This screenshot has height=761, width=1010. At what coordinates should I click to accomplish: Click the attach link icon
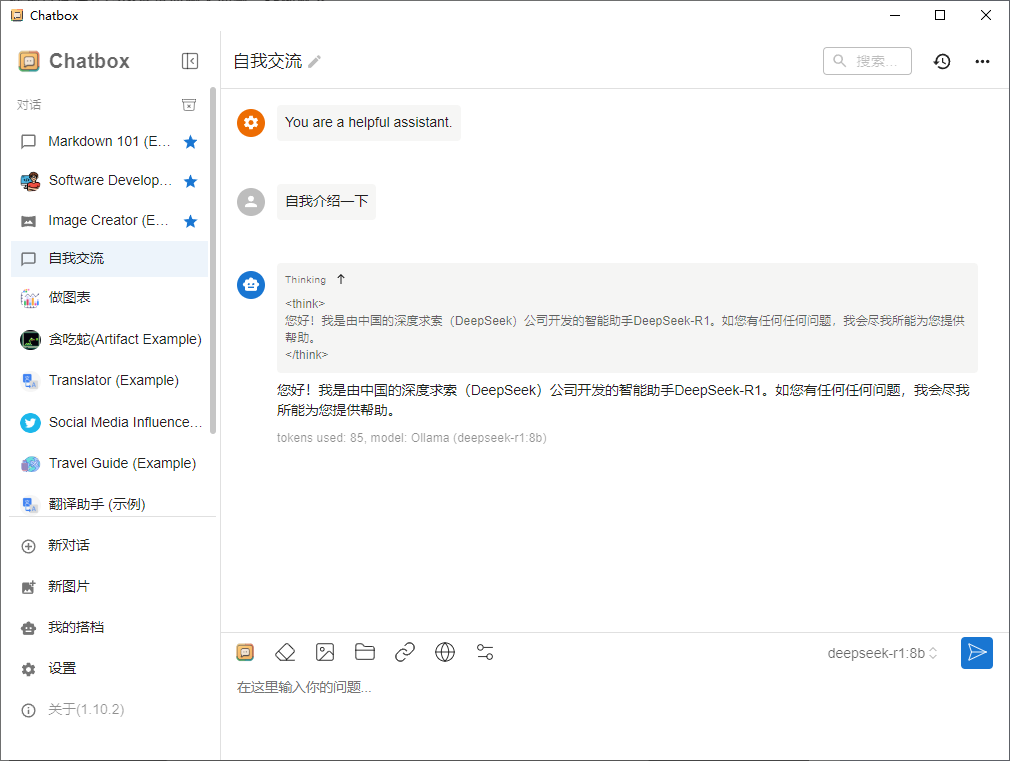pyautogui.click(x=405, y=653)
